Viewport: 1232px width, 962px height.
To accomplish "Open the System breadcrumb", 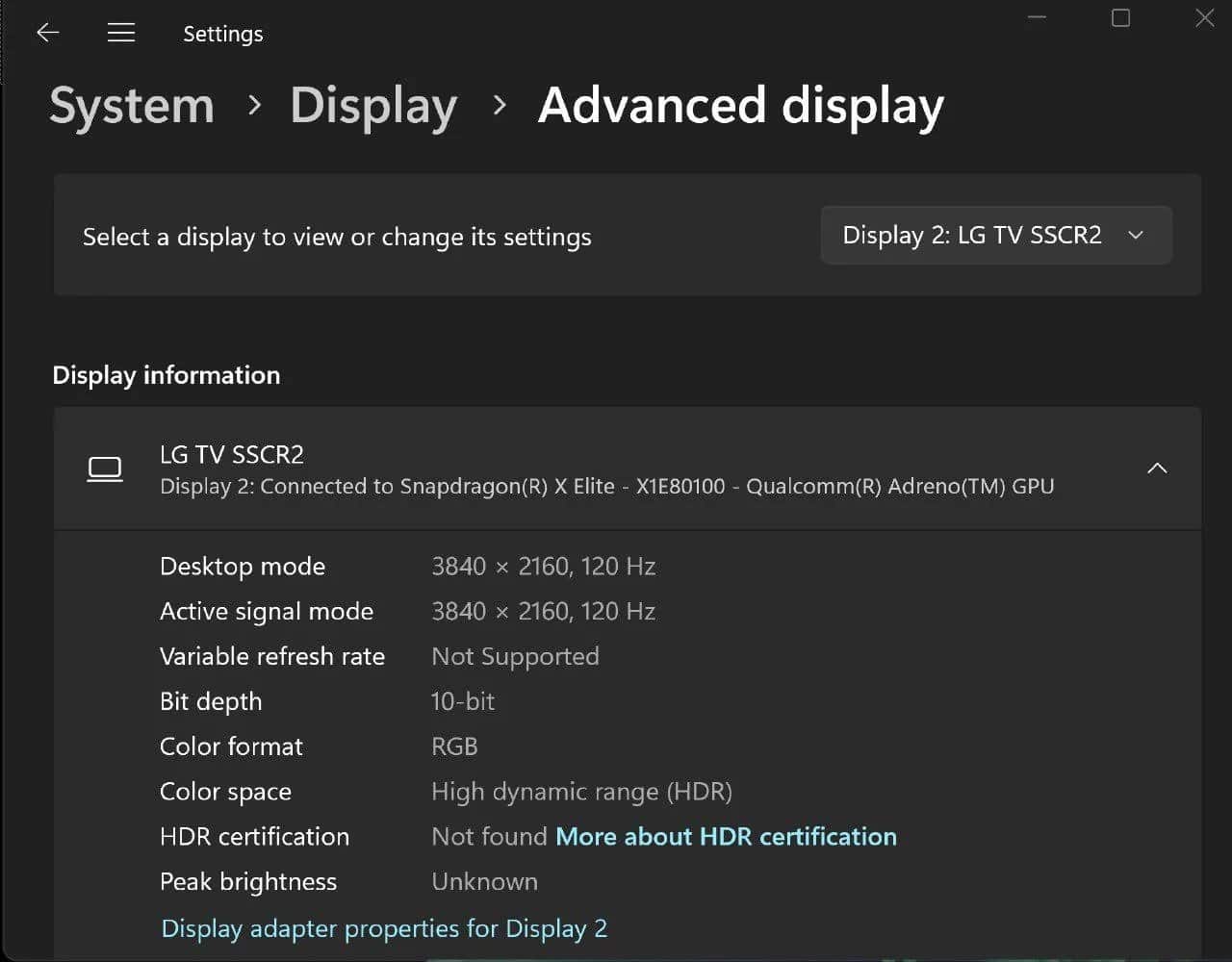I will click(x=132, y=105).
